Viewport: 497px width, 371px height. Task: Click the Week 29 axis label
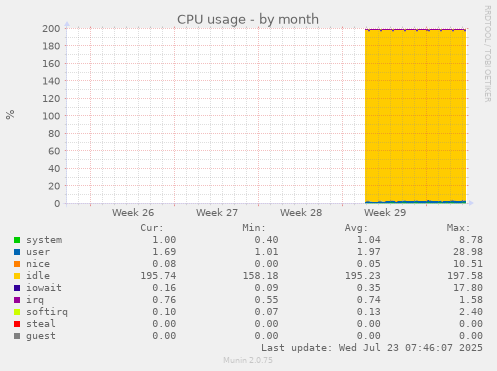(385, 213)
